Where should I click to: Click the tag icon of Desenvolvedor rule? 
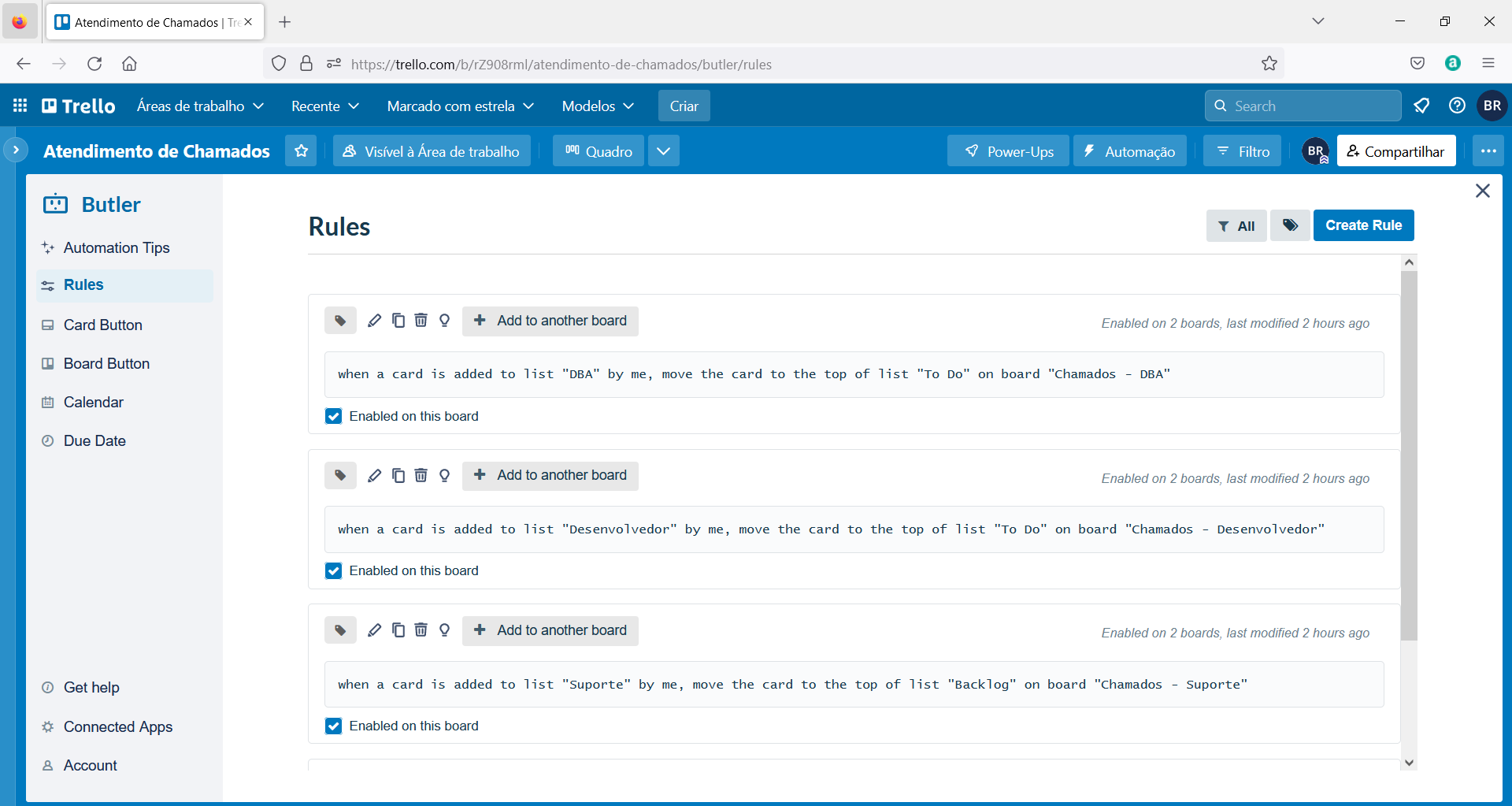tap(340, 475)
